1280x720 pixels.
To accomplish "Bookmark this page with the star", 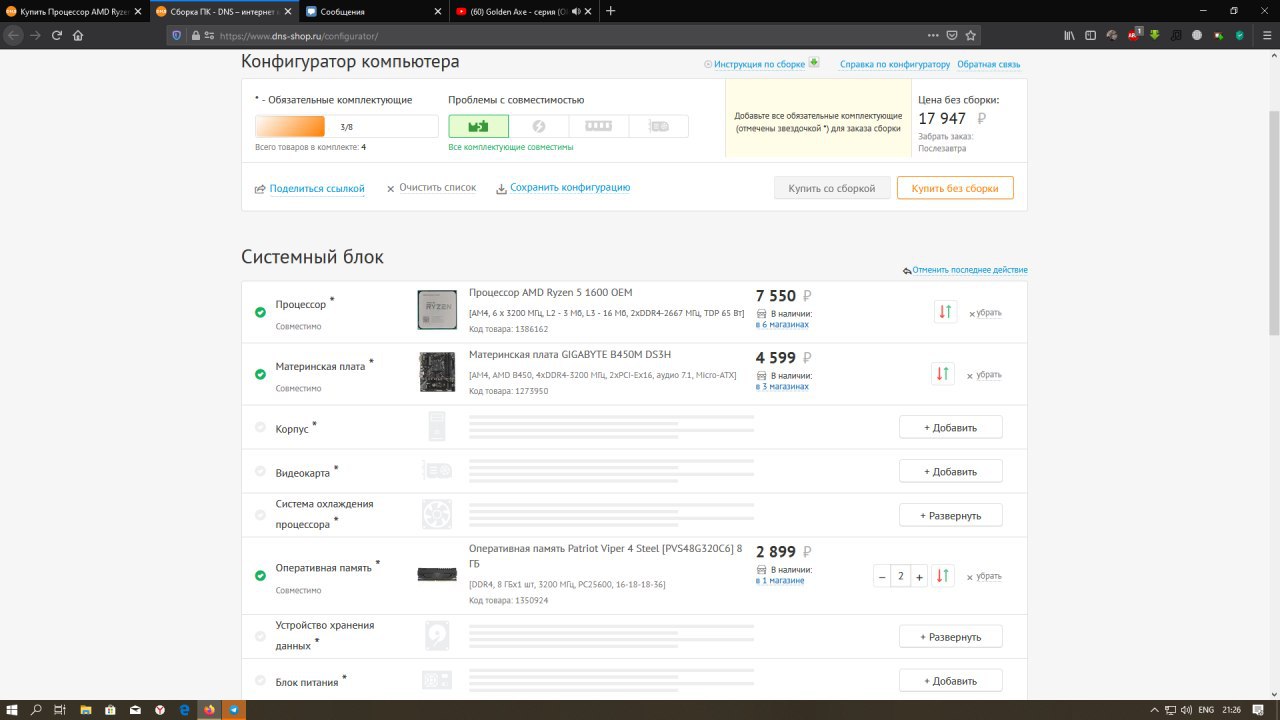I will coord(971,35).
